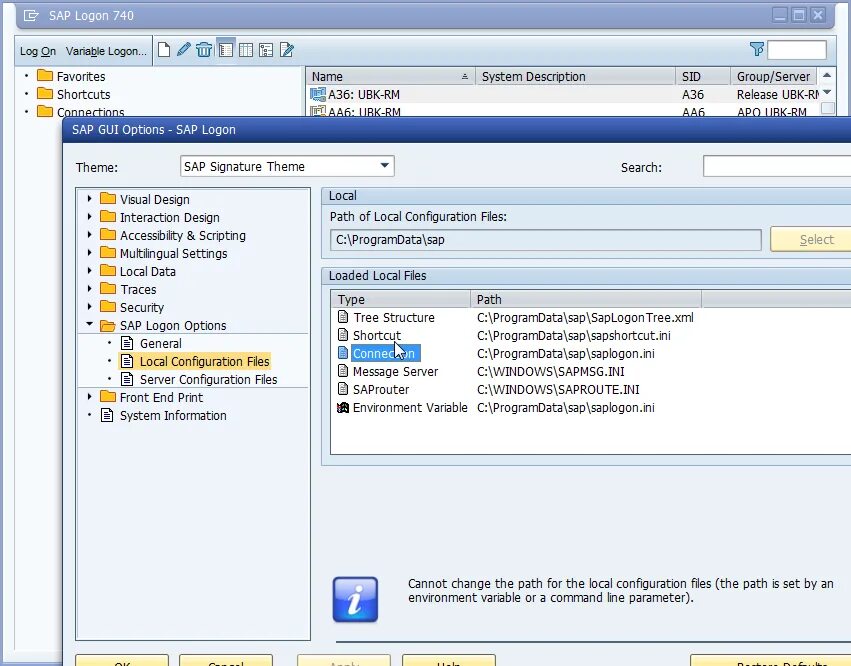The width and height of the screenshot is (851, 666).
Task: Click the Edit pencil icon in toolbar
Action: pyautogui.click(x=183, y=50)
